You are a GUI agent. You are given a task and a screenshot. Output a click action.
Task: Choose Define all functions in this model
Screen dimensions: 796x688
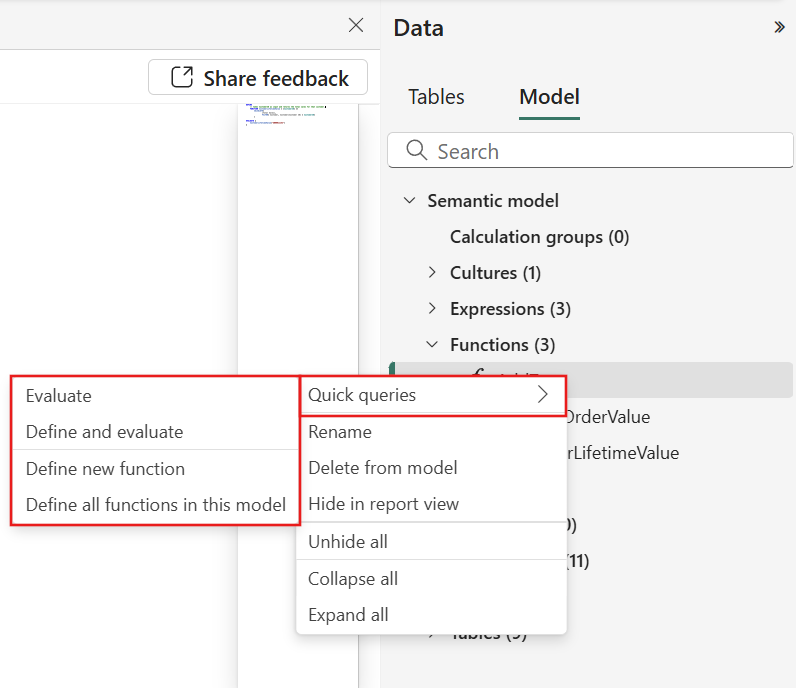point(156,505)
